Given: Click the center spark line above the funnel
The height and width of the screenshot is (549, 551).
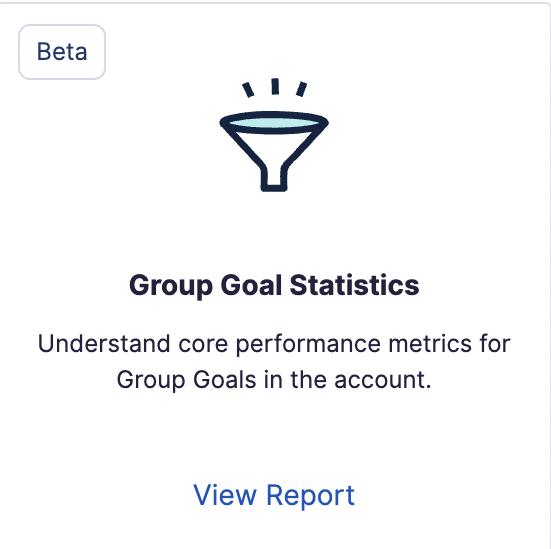Looking at the screenshot, I should [275, 86].
